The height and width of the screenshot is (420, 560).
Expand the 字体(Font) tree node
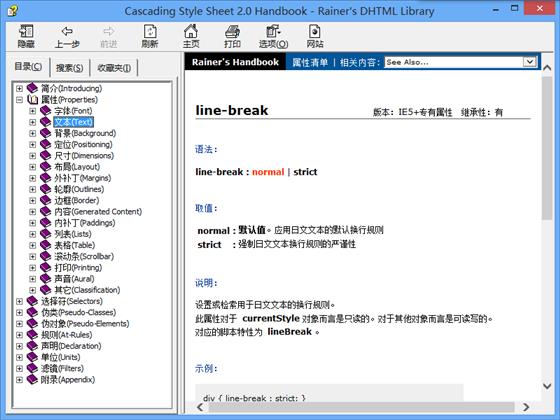point(32,111)
